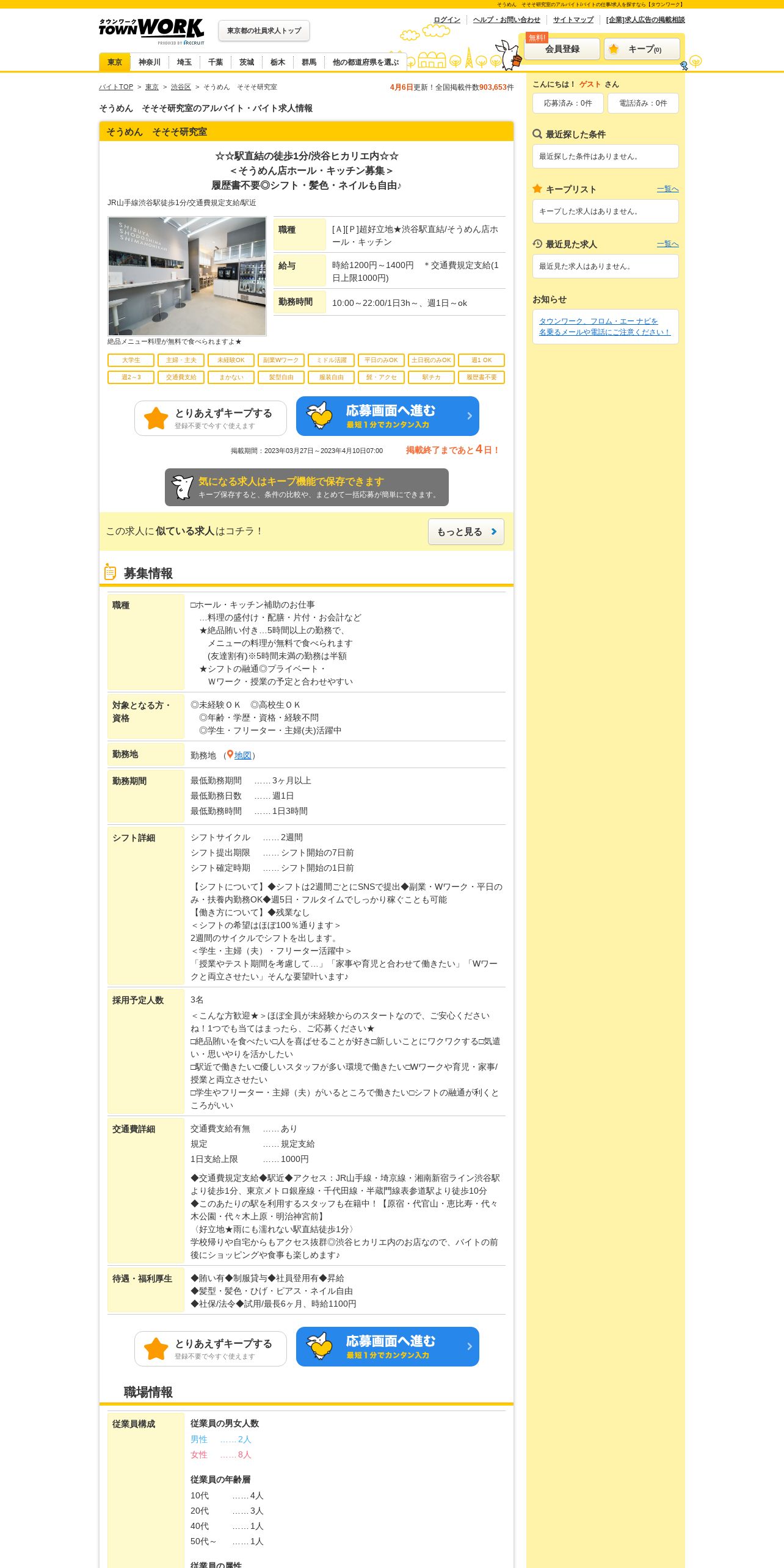This screenshot has width=784, height=1568.
Task: Click the 駅チカ tag
Action: pyautogui.click(x=431, y=377)
